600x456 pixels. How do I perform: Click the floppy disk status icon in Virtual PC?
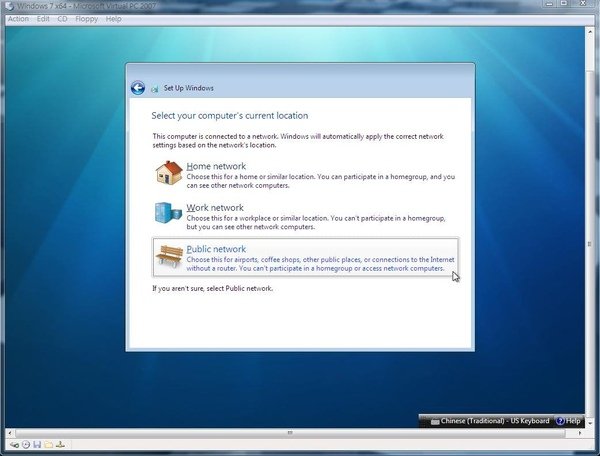click(x=37, y=445)
